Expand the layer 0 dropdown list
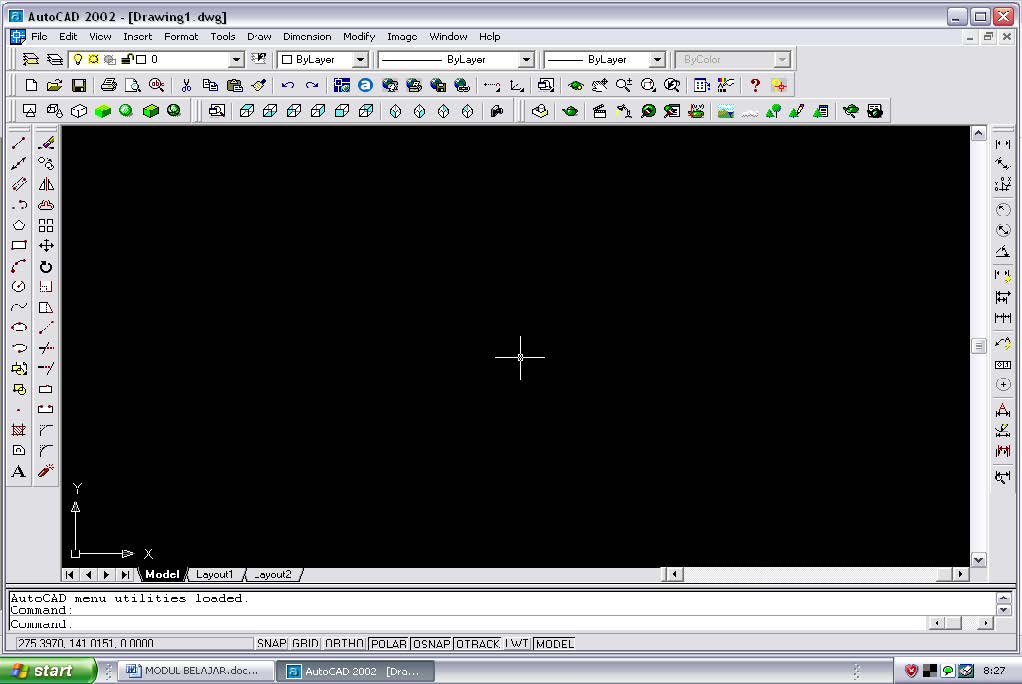The width and height of the screenshot is (1022, 684). coord(237,59)
